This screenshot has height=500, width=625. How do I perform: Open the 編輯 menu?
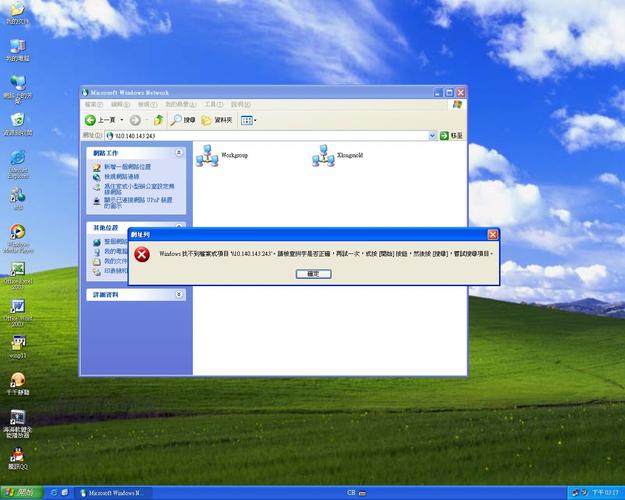120,104
